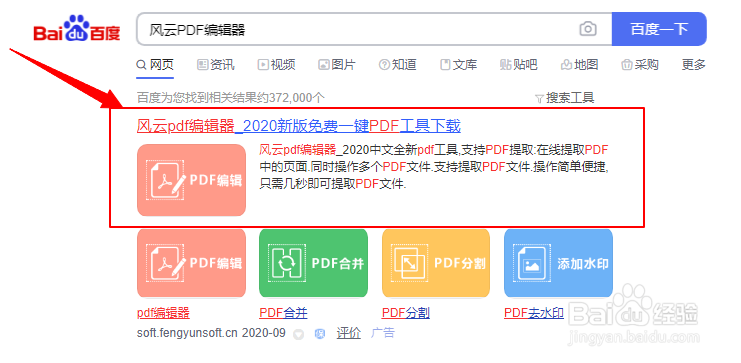Click the blue 保 shield icon
The width and height of the screenshot is (741, 363).
pos(320,334)
